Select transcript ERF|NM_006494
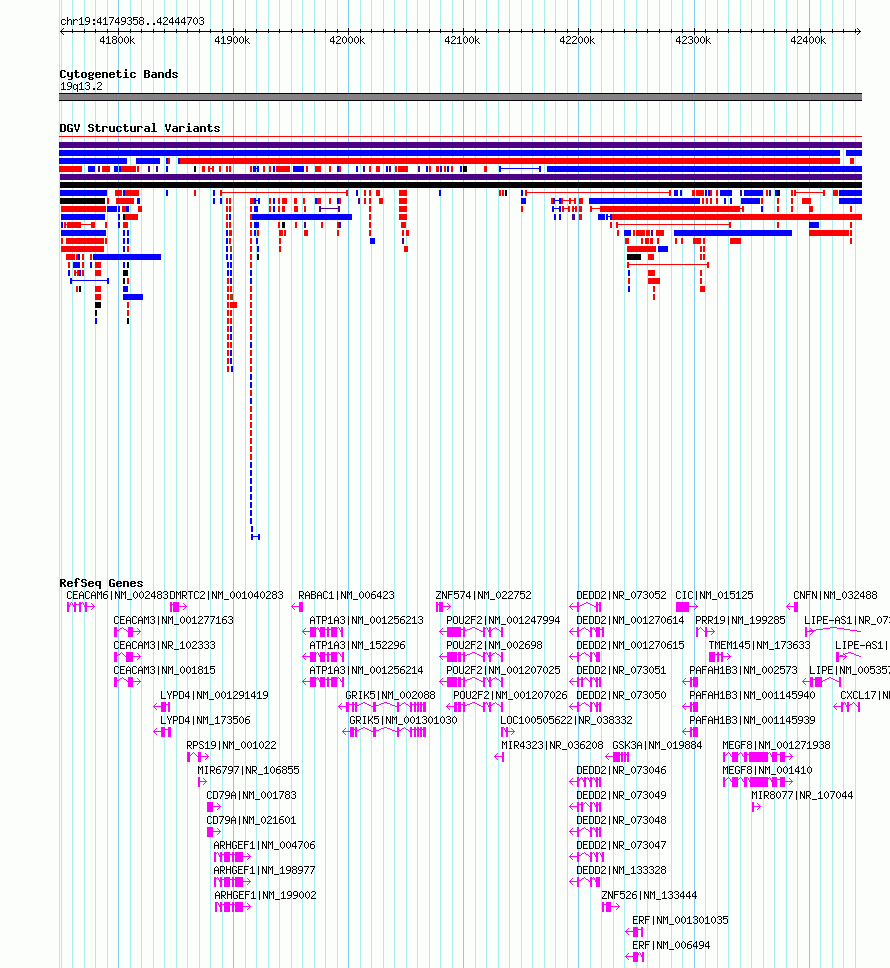890x968 pixels. pos(671,945)
